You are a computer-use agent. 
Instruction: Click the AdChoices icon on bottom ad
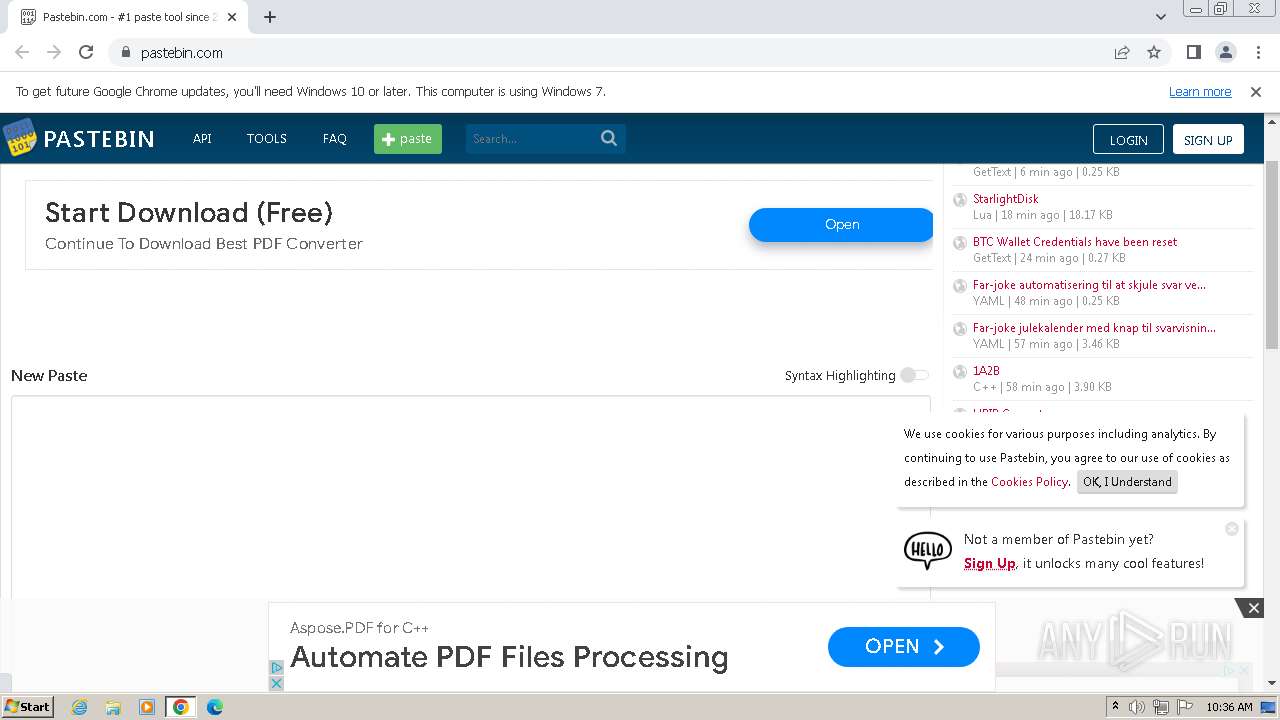pyautogui.click(x=277, y=667)
